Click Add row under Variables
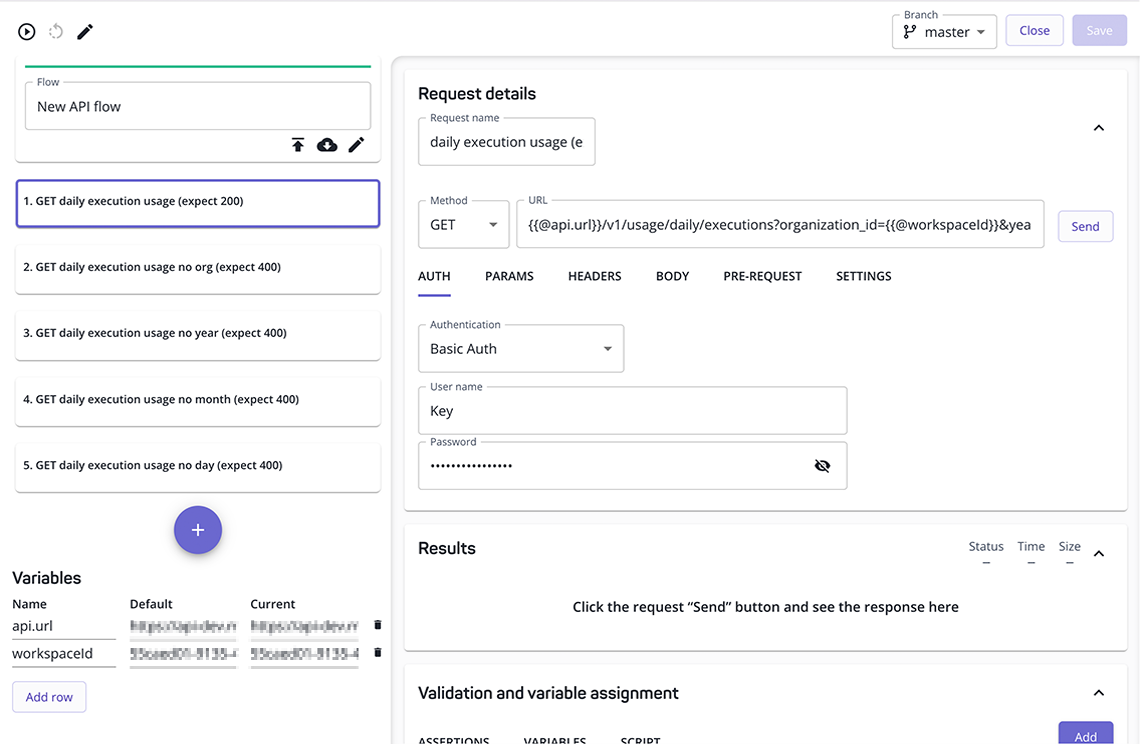This screenshot has height=744, width=1140. (48, 697)
